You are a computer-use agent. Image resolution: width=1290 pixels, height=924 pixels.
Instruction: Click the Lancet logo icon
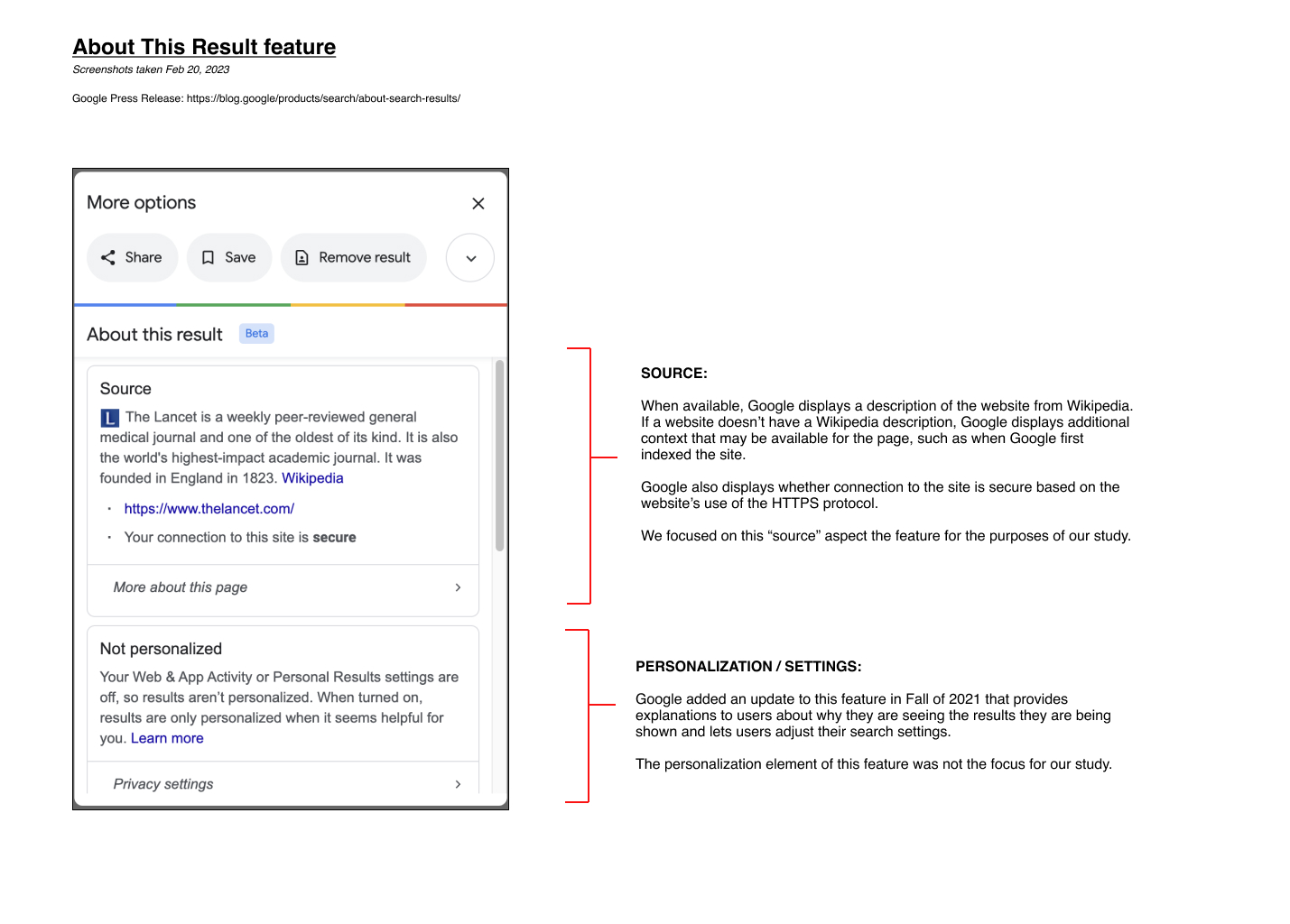coord(109,418)
